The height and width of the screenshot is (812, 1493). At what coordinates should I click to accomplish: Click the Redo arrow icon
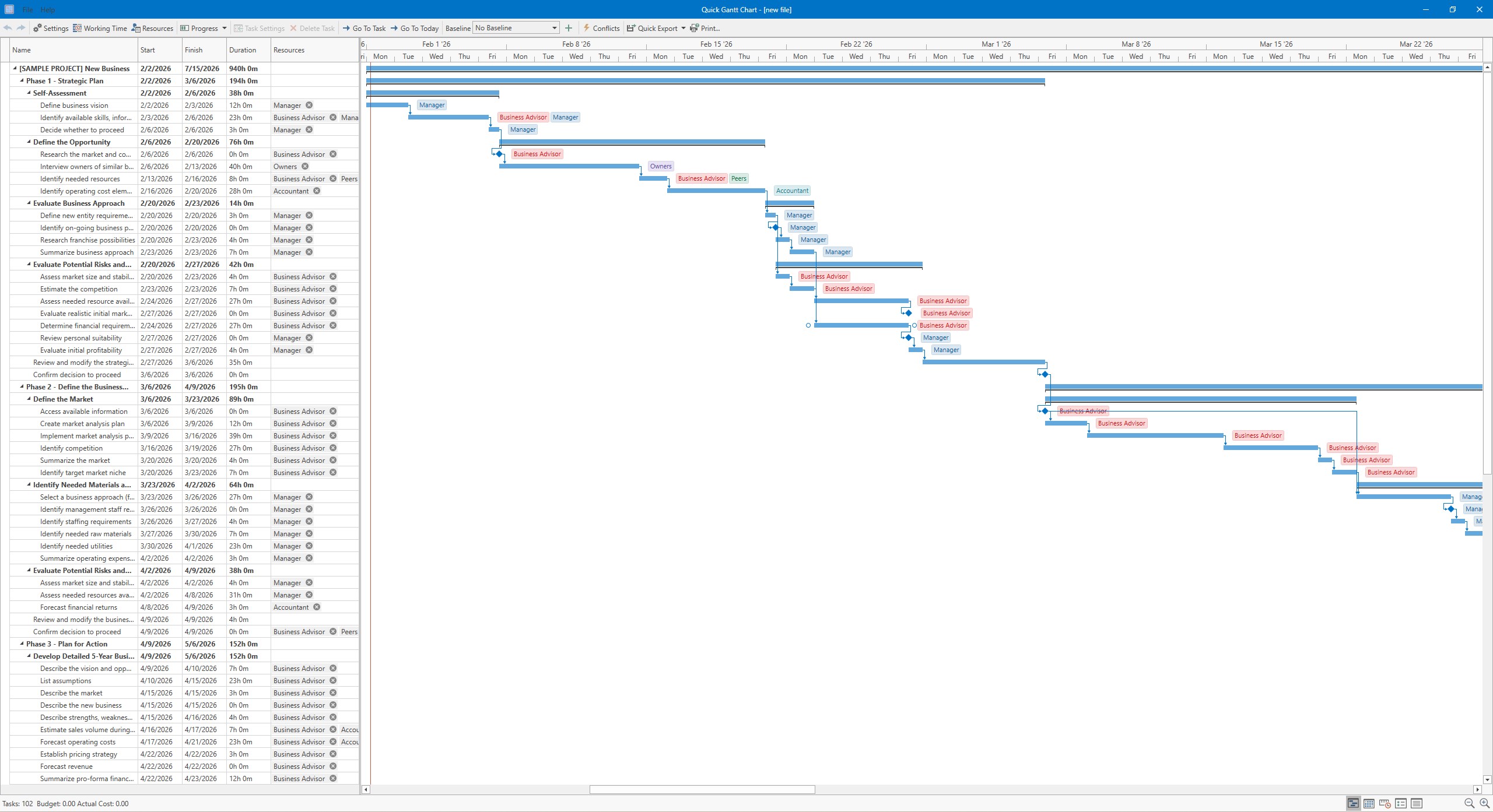20,27
